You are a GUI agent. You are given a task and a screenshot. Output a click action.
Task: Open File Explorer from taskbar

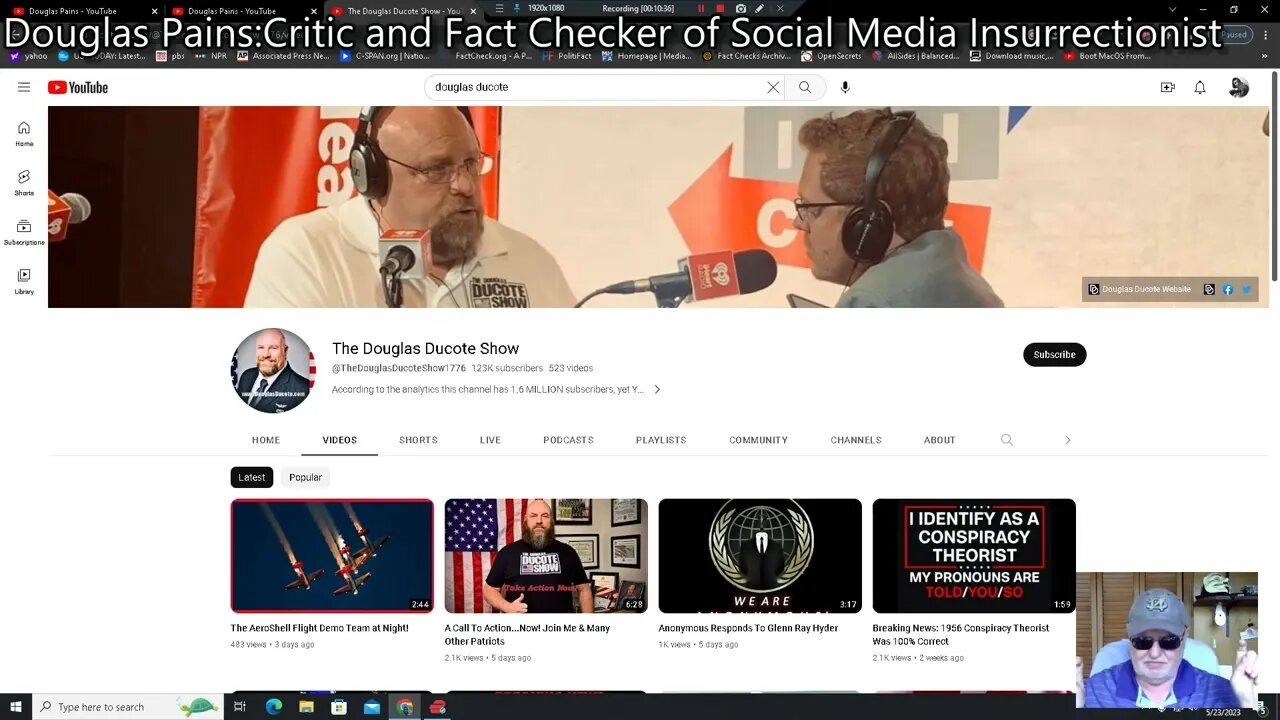point(306,707)
